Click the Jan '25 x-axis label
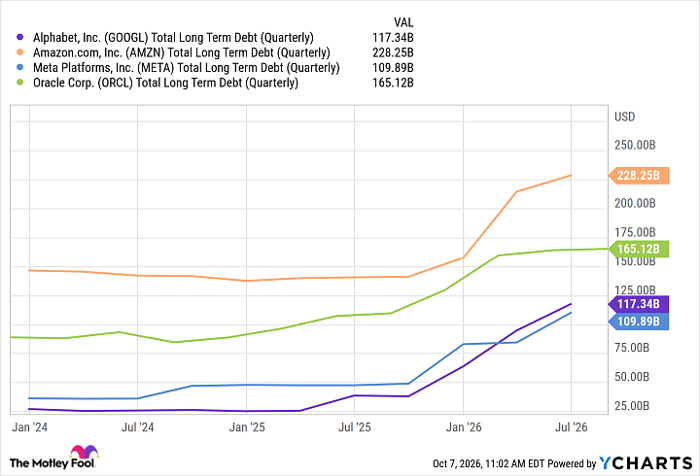The image size is (700, 476). pos(247,427)
